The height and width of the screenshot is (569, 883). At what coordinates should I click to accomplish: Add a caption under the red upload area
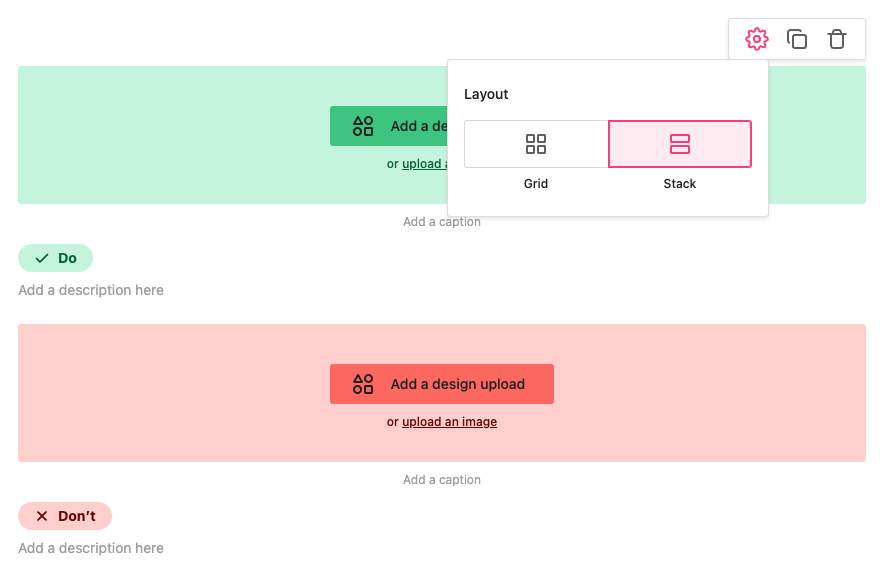442,480
